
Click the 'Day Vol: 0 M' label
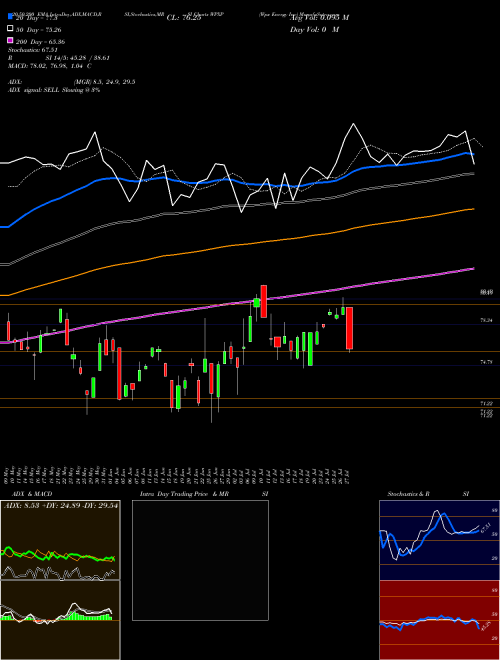(x=314, y=30)
